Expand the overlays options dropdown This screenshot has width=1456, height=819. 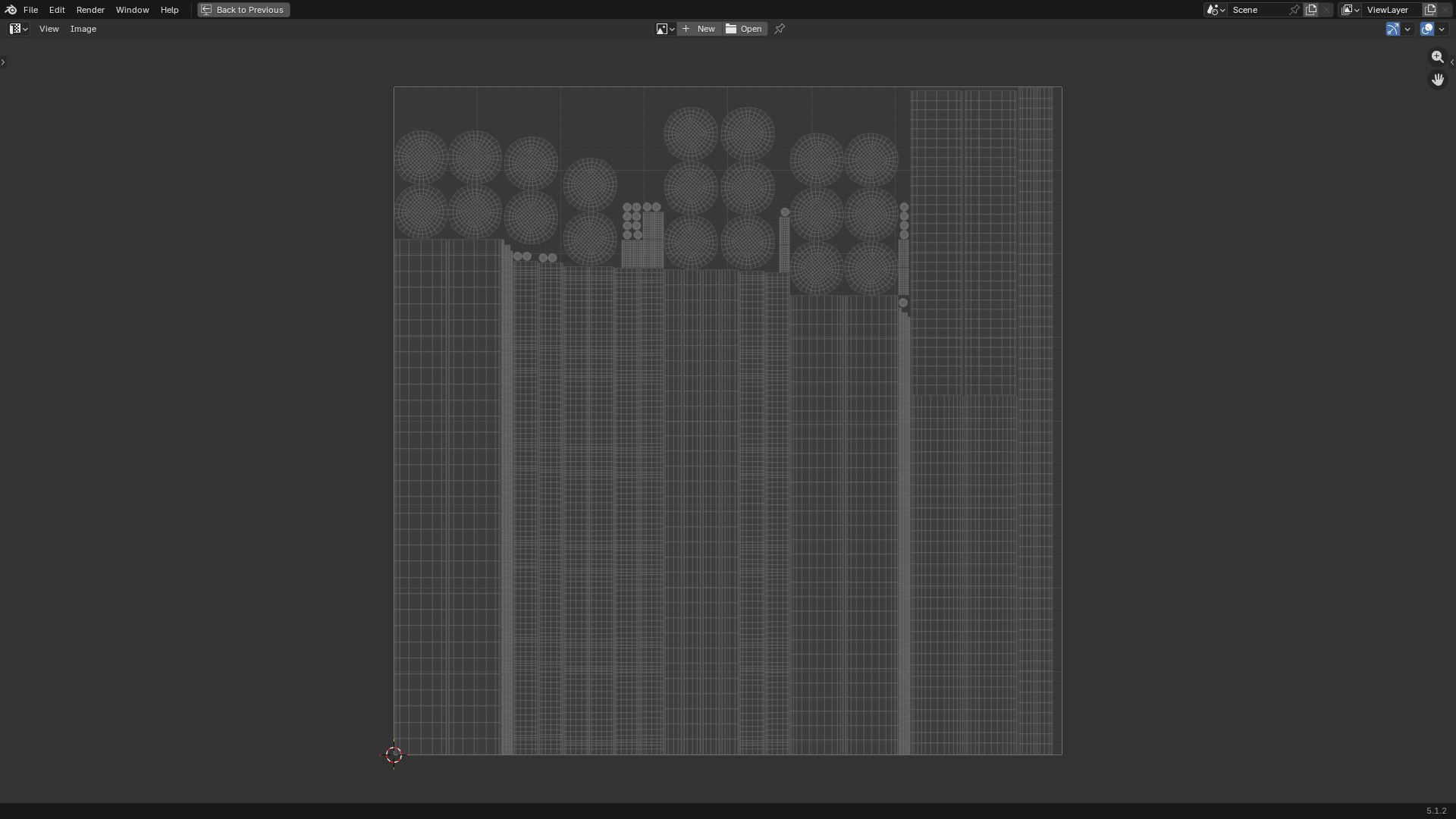pyautogui.click(x=1442, y=29)
